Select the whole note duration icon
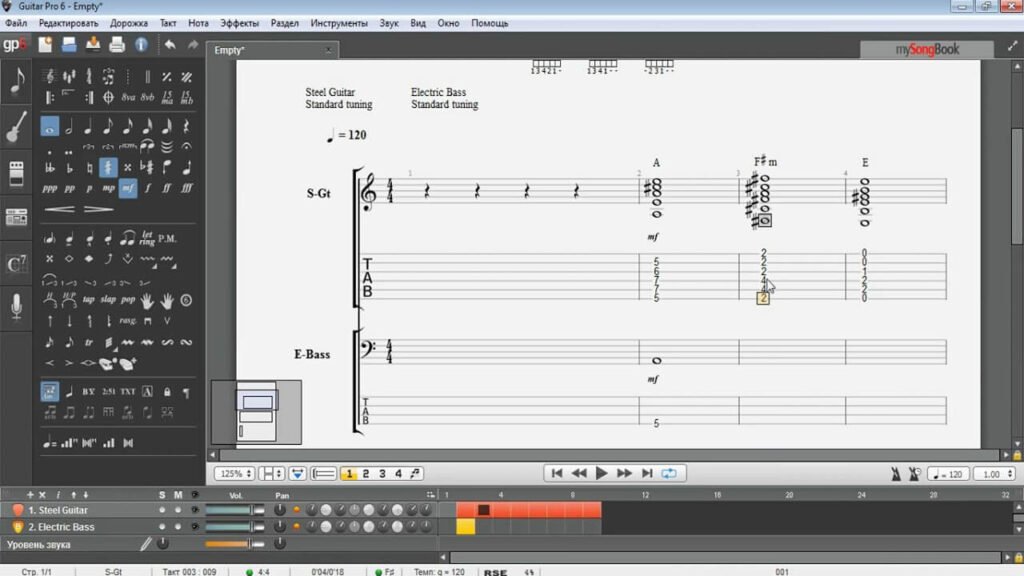1024x576 pixels. click(50, 127)
